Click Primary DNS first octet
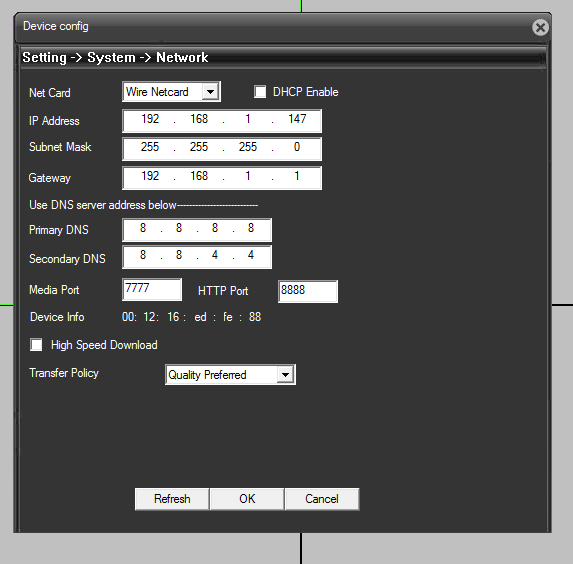The image size is (573, 564). click(143, 228)
